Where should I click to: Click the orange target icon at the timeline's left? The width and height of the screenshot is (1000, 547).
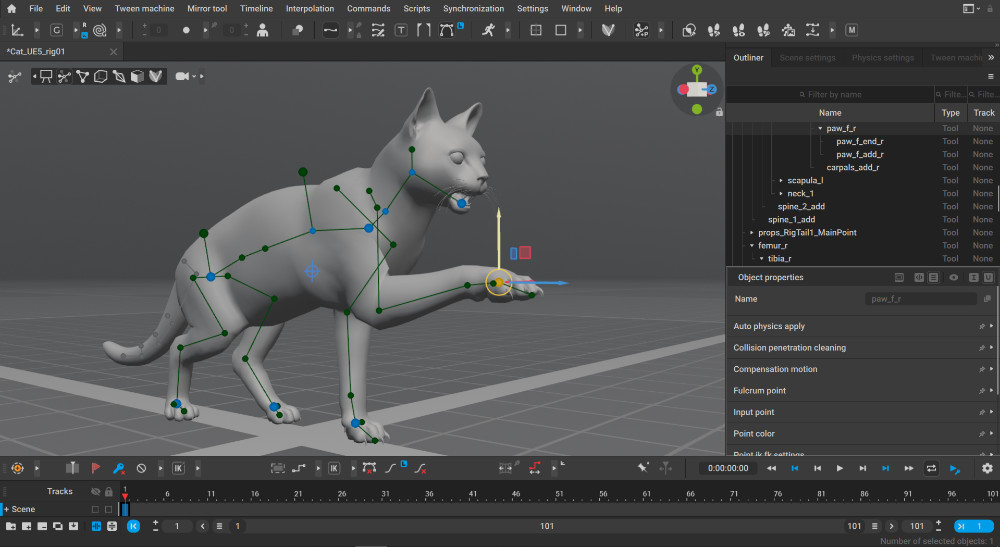[x=17, y=468]
